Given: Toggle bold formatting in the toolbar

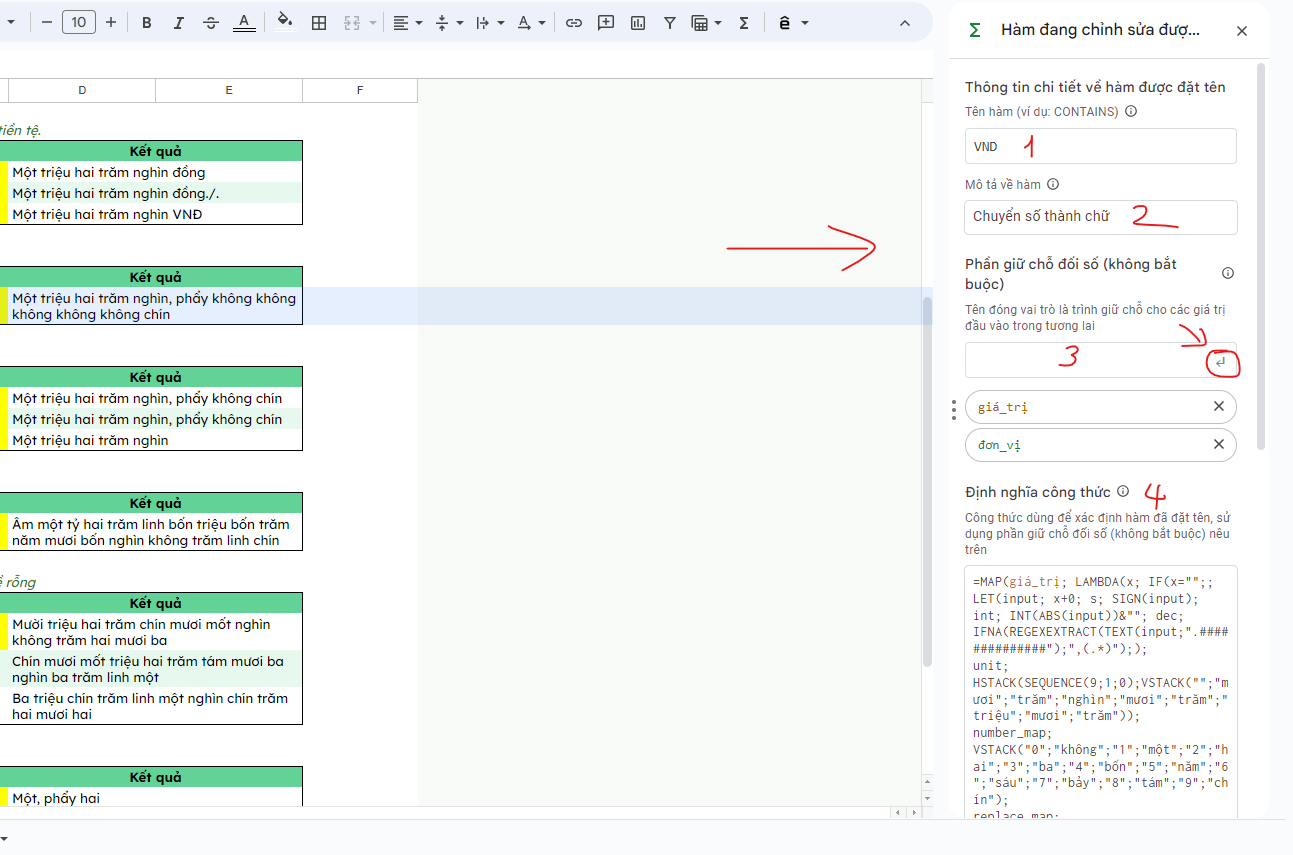Looking at the screenshot, I should (x=147, y=23).
